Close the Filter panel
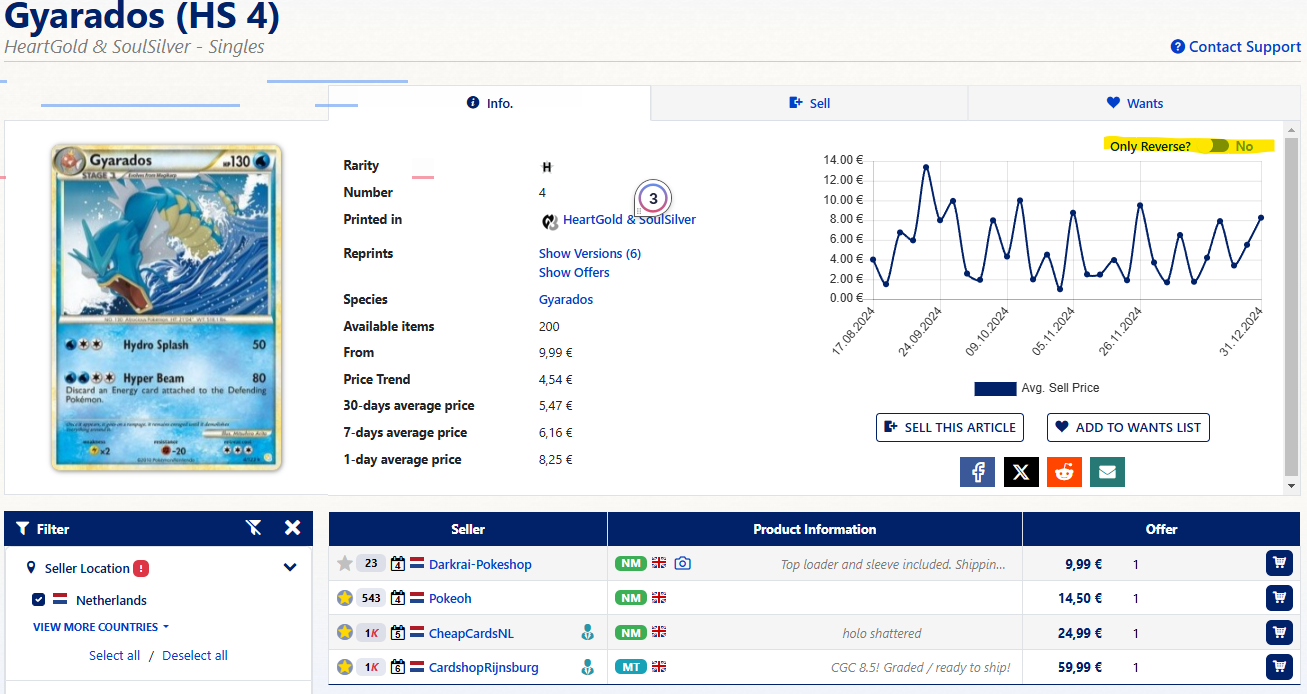The image size is (1307, 694). click(292, 528)
